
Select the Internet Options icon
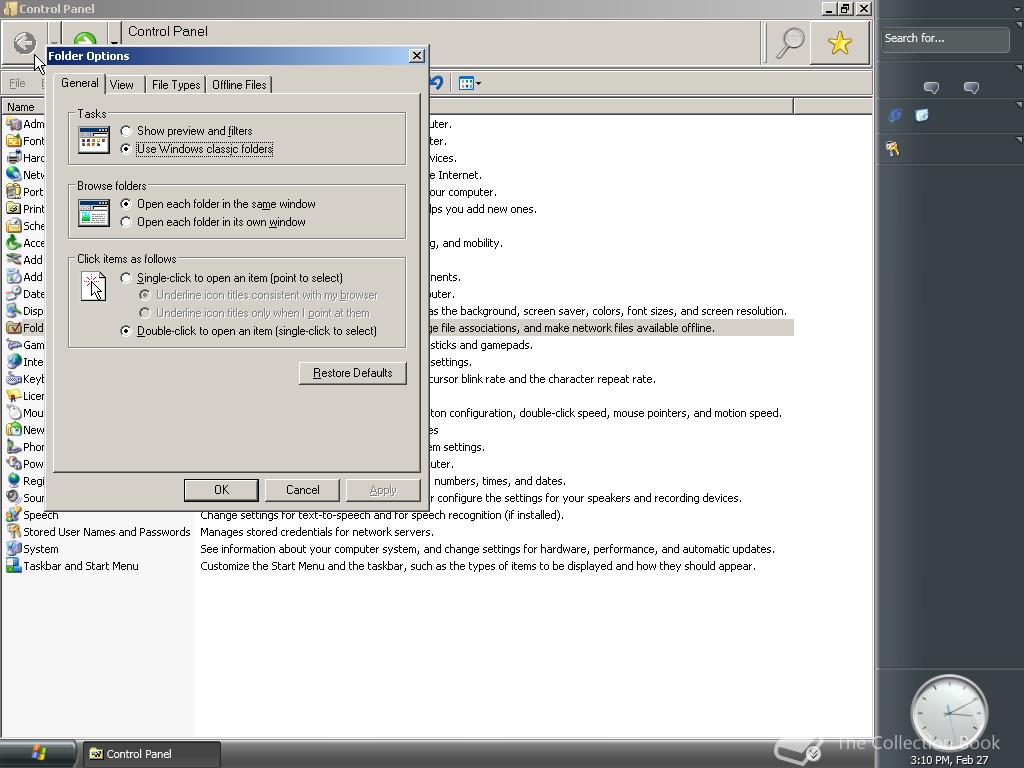point(14,361)
